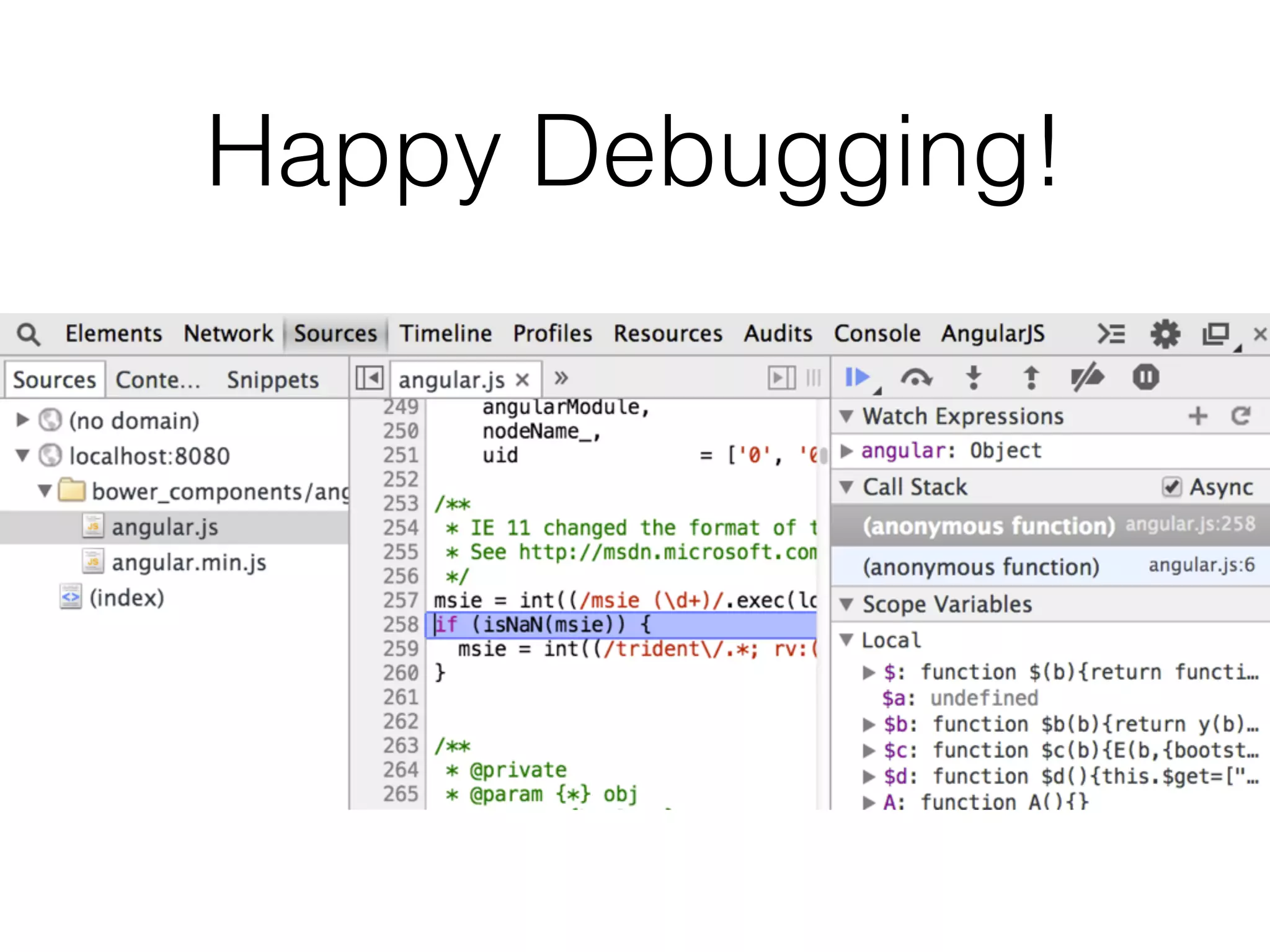Select the Sources panel tab
1270x952 pixels.
pos(335,333)
